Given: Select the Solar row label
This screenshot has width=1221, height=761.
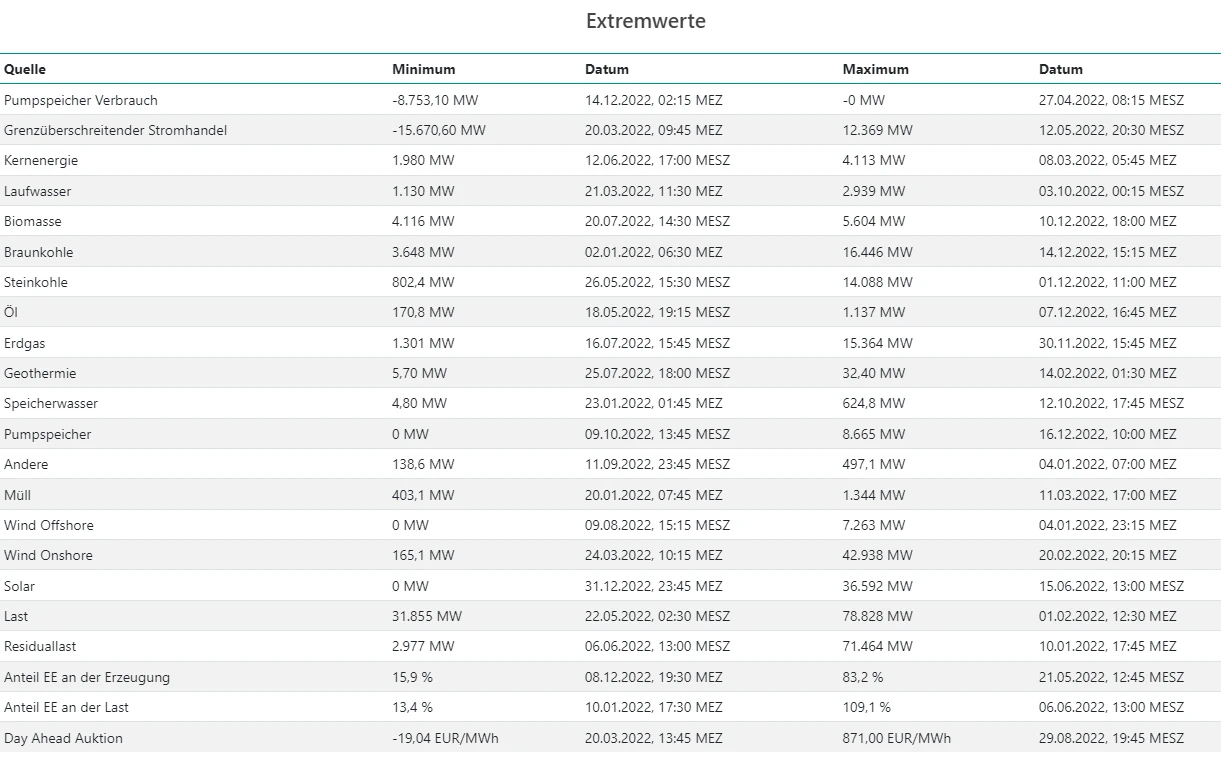Looking at the screenshot, I should click(20, 586).
